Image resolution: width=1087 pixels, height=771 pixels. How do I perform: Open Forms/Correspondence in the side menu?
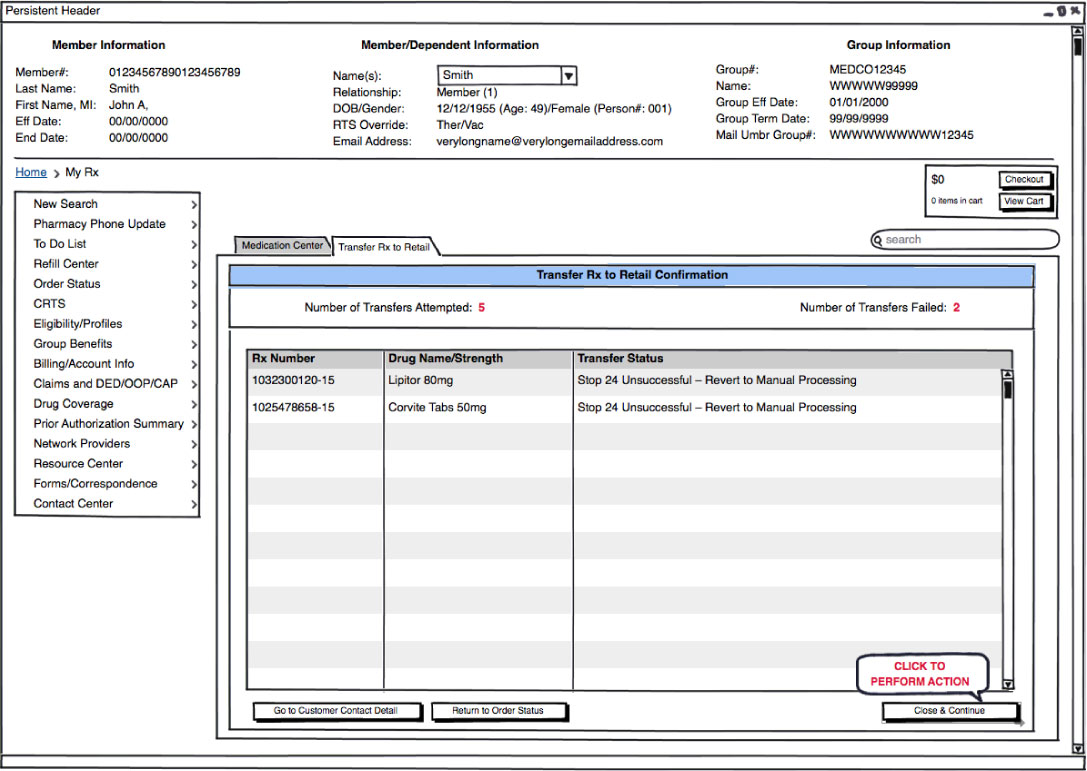96,484
